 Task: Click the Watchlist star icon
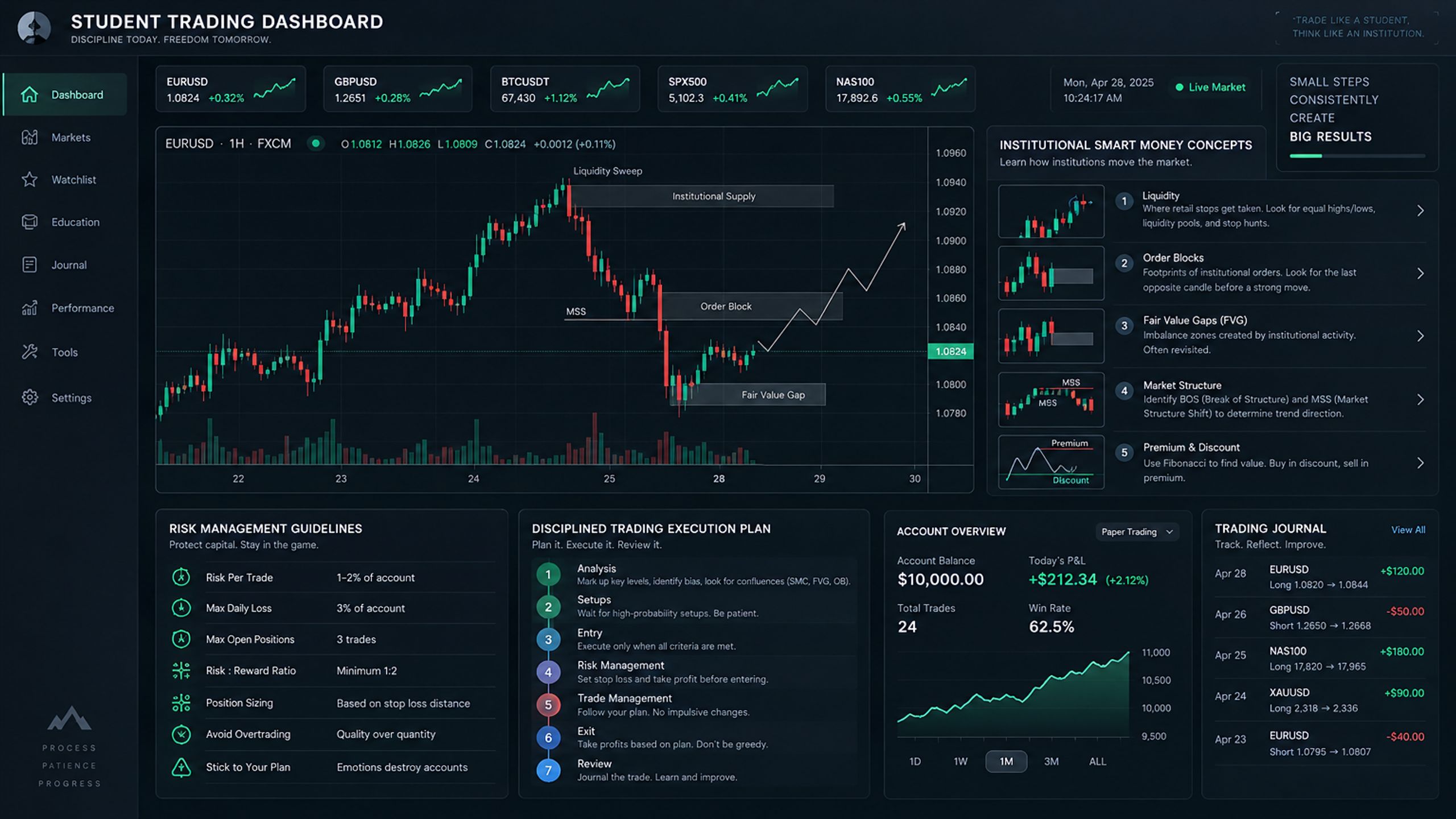click(x=30, y=180)
